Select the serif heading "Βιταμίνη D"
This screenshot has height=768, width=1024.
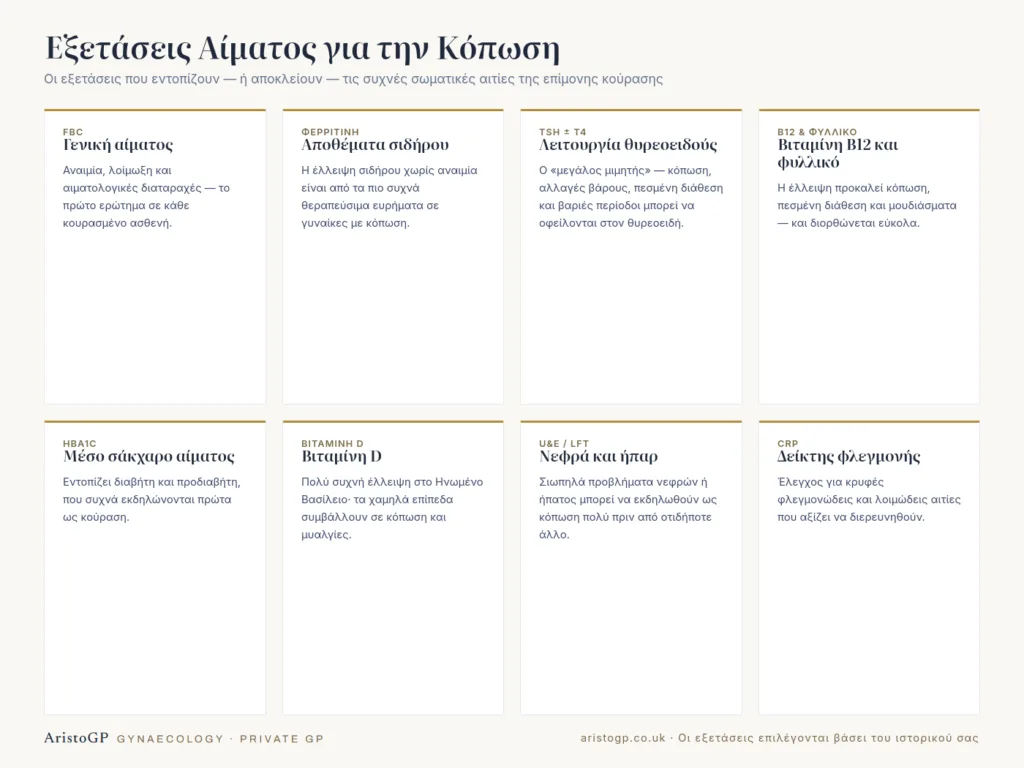tap(342, 456)
